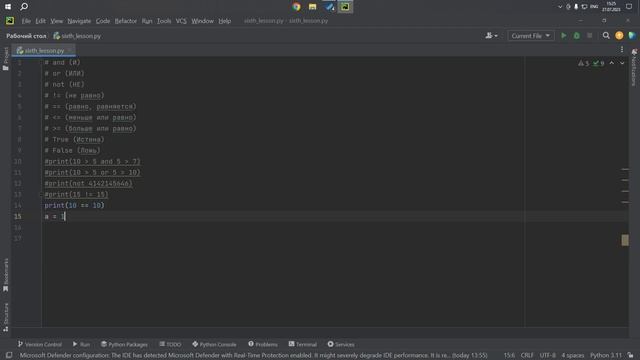Show the warnings count inspection widget

pyautogui.click(x=584, y=63)
